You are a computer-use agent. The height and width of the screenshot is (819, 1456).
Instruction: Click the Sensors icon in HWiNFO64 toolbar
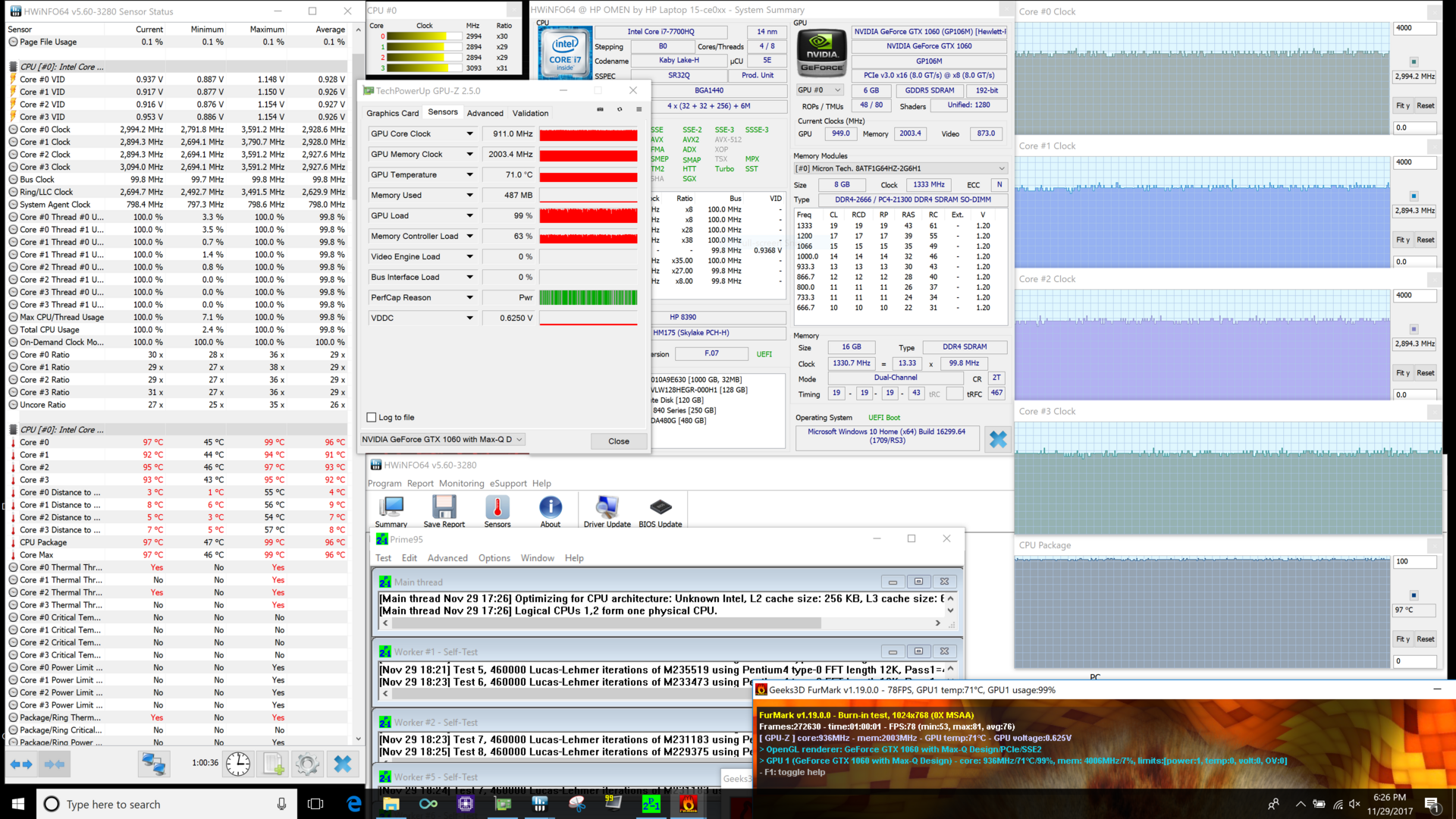[497, 510]
